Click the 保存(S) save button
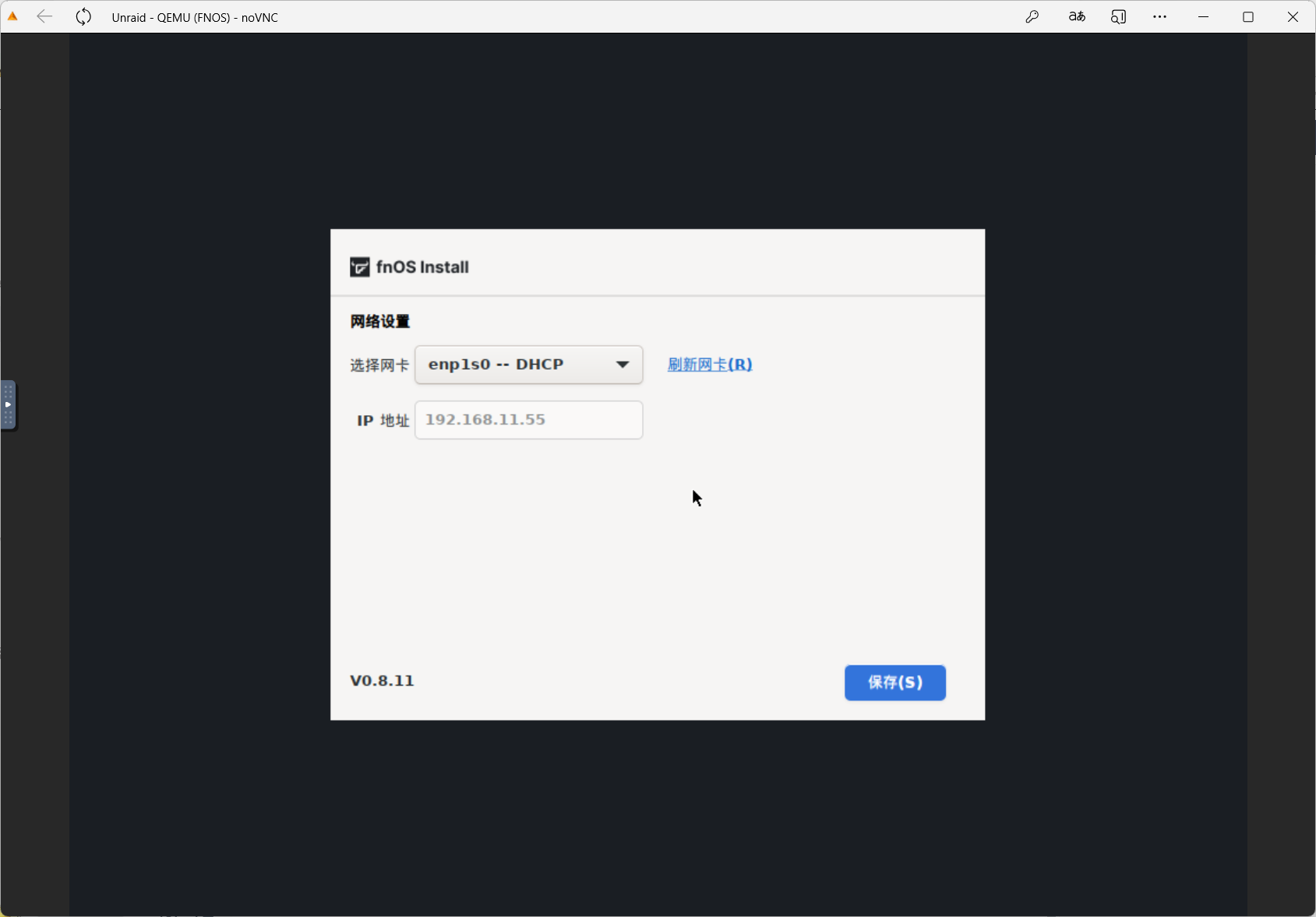The height and width of the screenshot is (917, 1316). (x=895, y=682)
